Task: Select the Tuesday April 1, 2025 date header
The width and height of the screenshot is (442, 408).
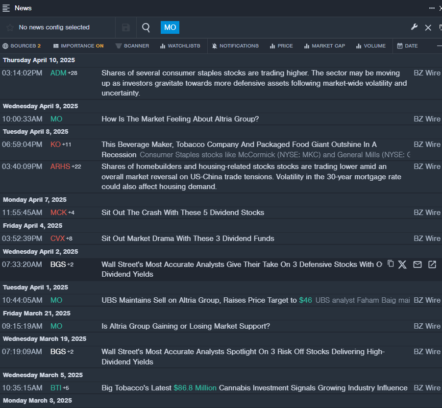Action: (35, 287)
